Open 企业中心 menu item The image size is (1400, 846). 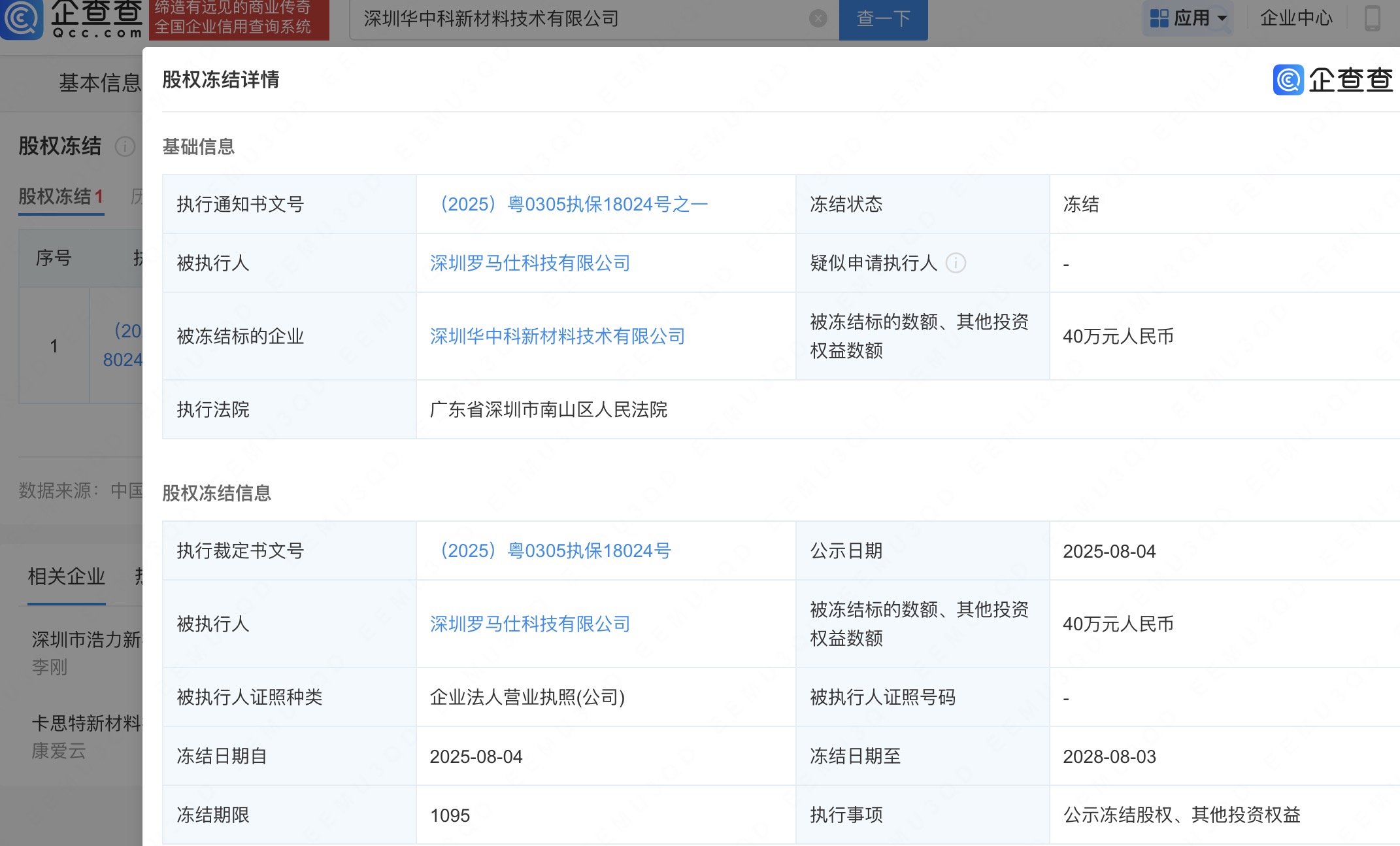(1296, 18)
